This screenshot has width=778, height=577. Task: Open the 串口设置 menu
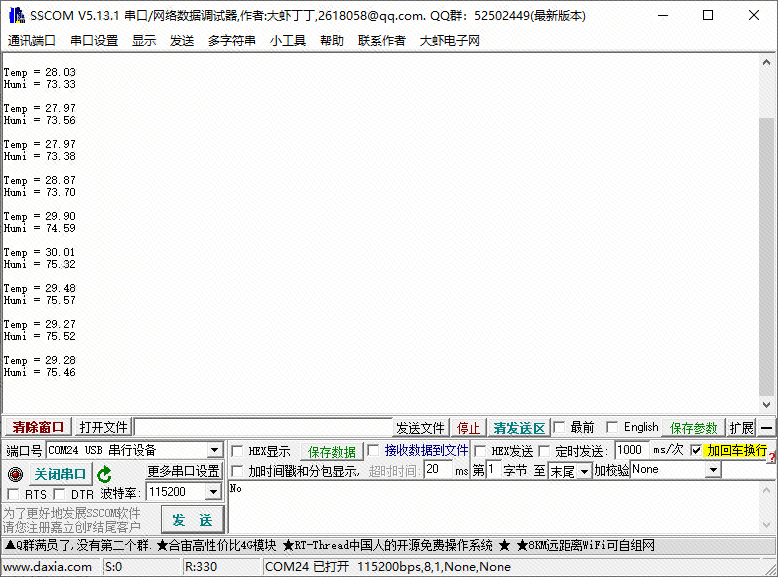[x=94, y=41]
